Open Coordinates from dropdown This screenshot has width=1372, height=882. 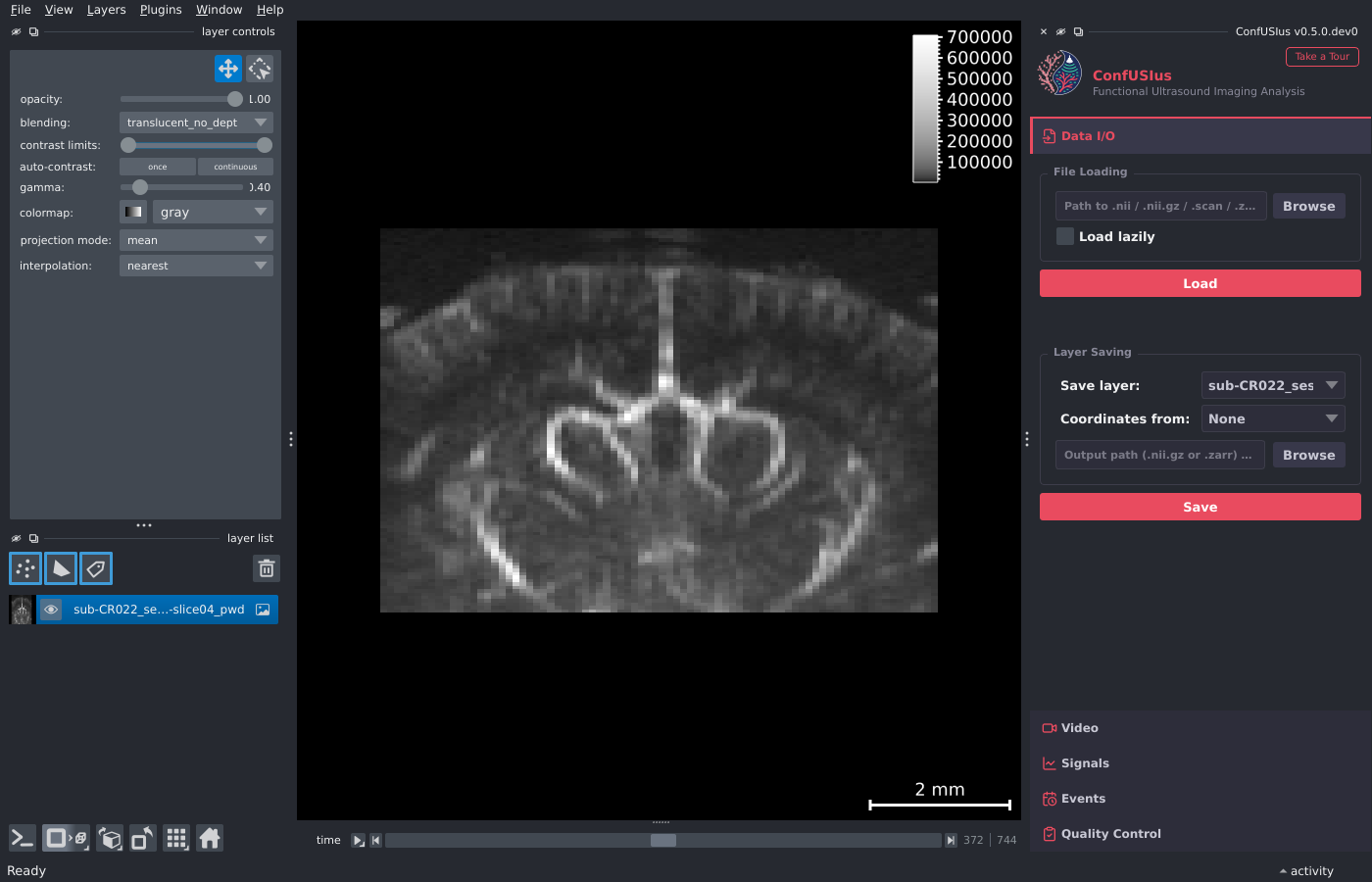point(1273,418)
